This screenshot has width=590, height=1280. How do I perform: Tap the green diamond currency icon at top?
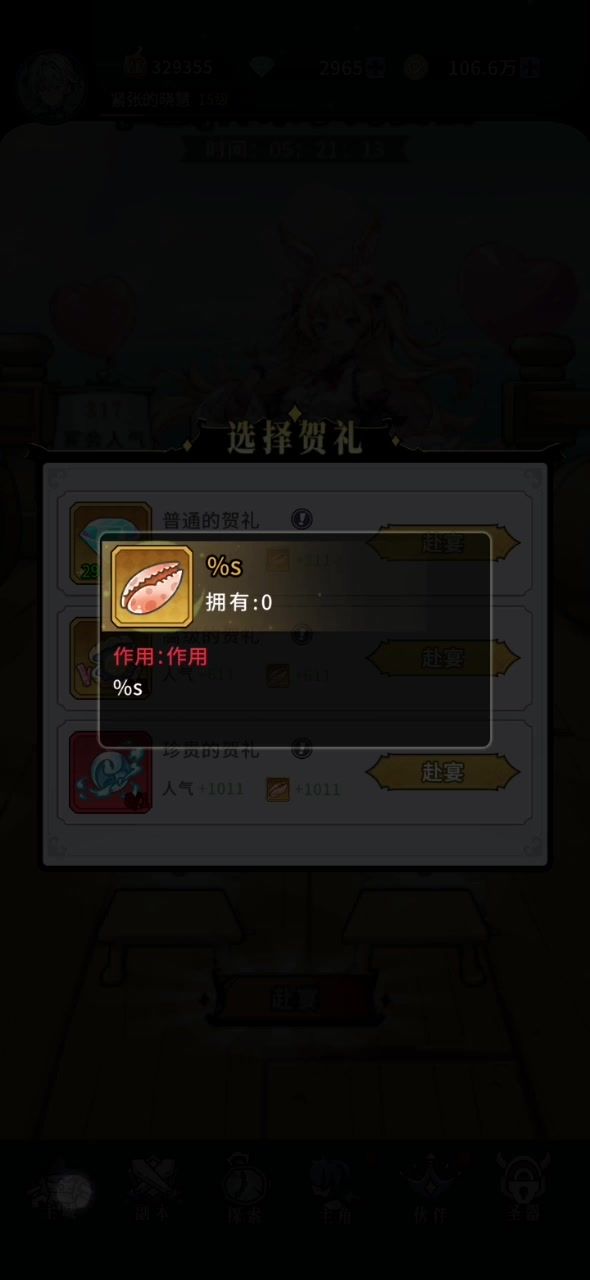tap(265, 68)
